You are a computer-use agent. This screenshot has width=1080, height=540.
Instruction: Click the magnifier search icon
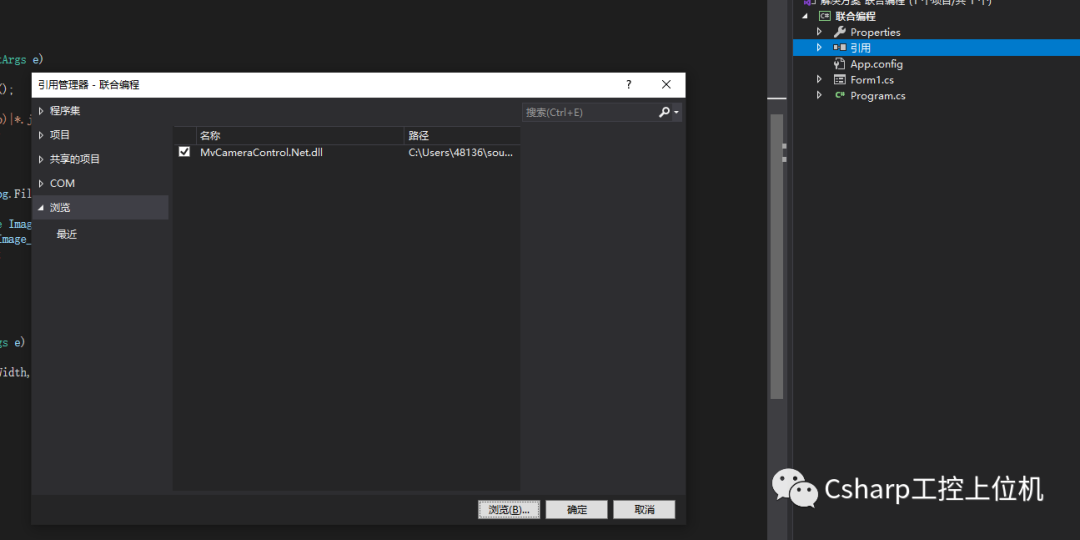[x=664, y=112]
